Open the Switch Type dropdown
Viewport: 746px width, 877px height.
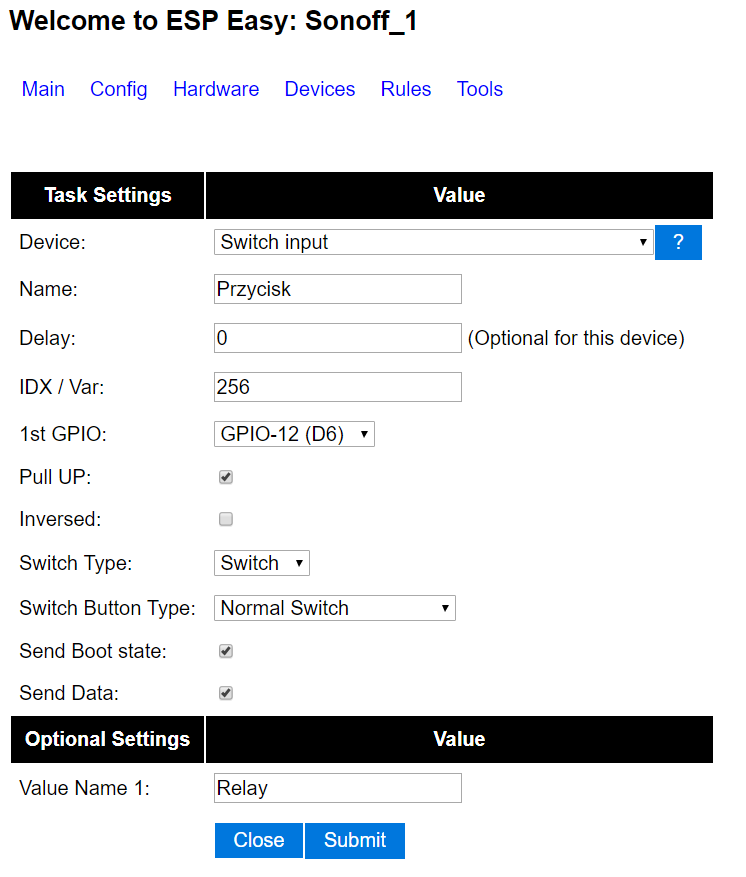pos(262,563)
